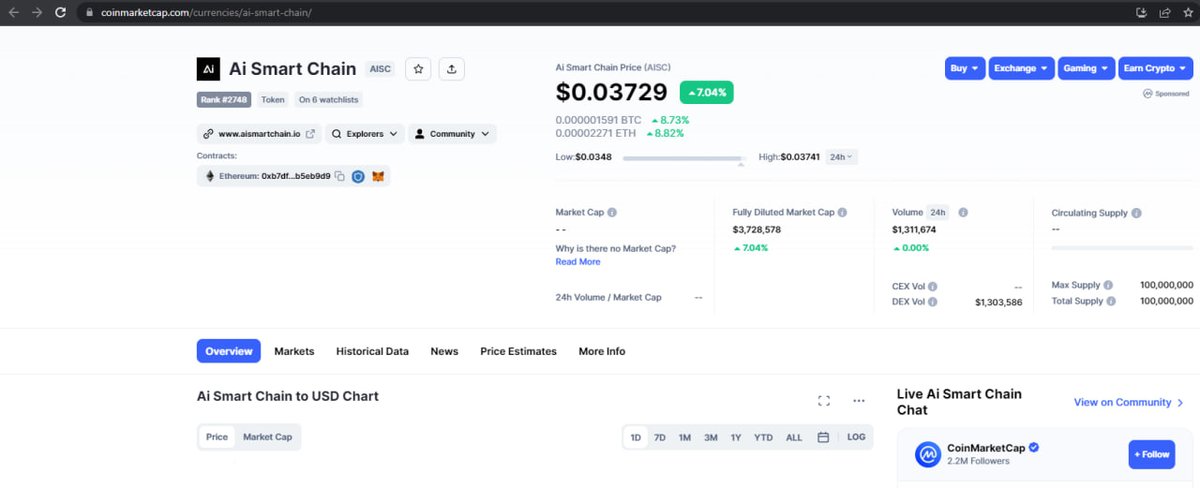1200x488 pixels.
Task: Click the Token tag
Action: point(273,100)
